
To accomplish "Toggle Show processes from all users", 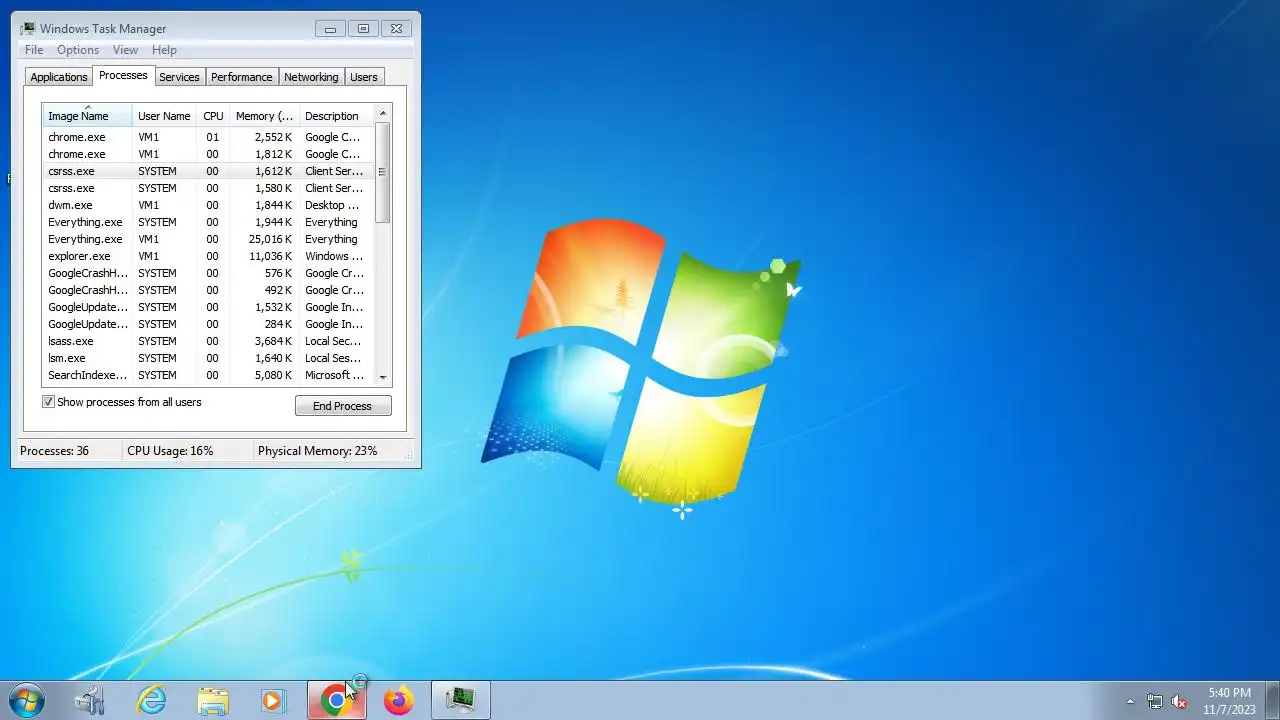I will pyautogui.click(x=48, y=402).
